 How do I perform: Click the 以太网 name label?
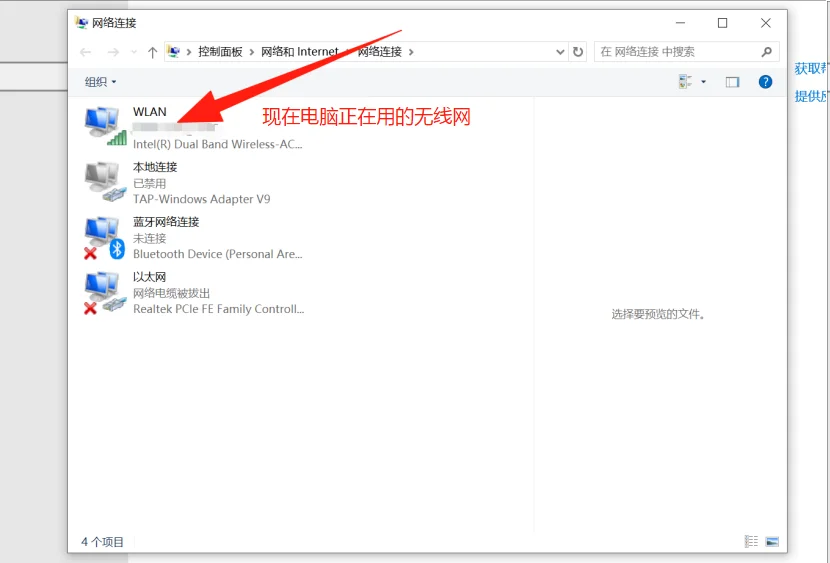(150, 277)
